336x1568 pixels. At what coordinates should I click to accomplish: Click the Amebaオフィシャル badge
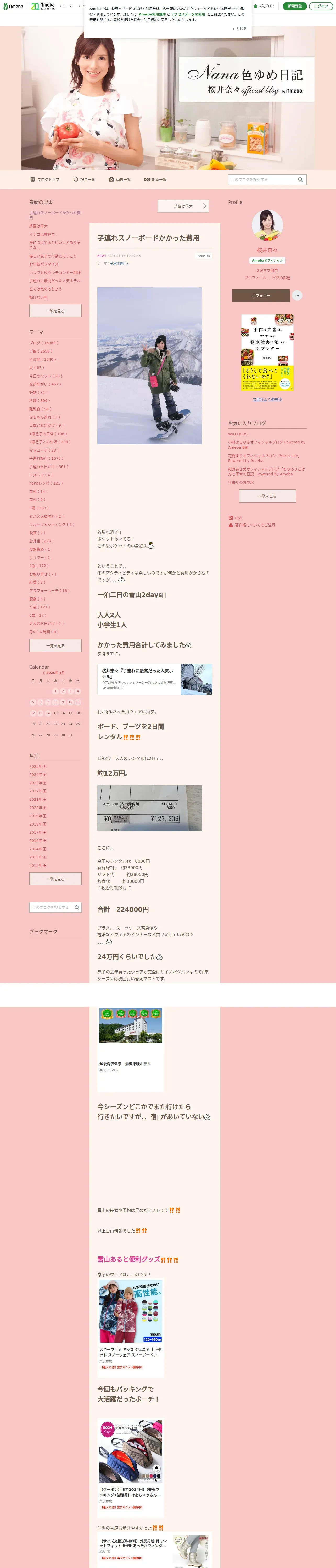coord(267,261)
